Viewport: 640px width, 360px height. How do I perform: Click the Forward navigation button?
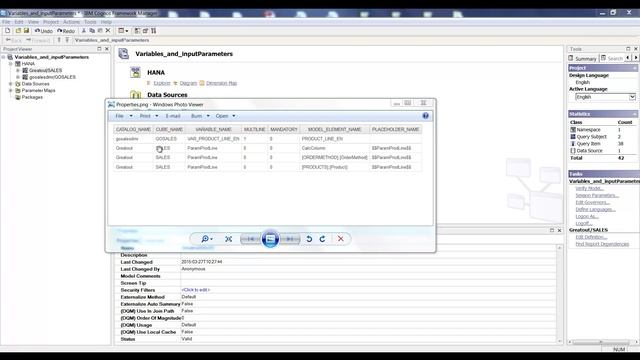pyautogui.click(x=38, y=40)
